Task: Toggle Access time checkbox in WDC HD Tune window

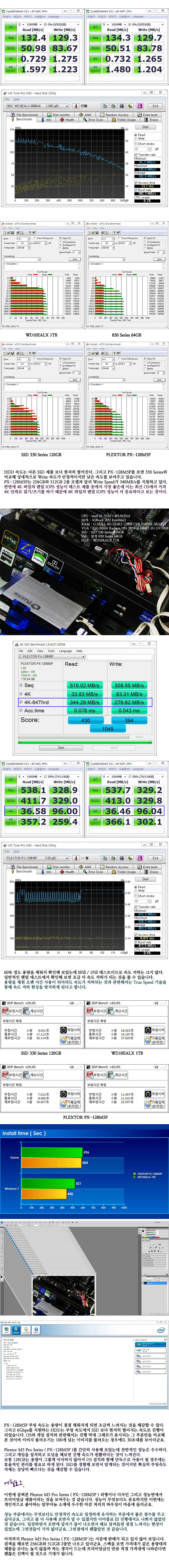Action: click(x=145, y=183)
